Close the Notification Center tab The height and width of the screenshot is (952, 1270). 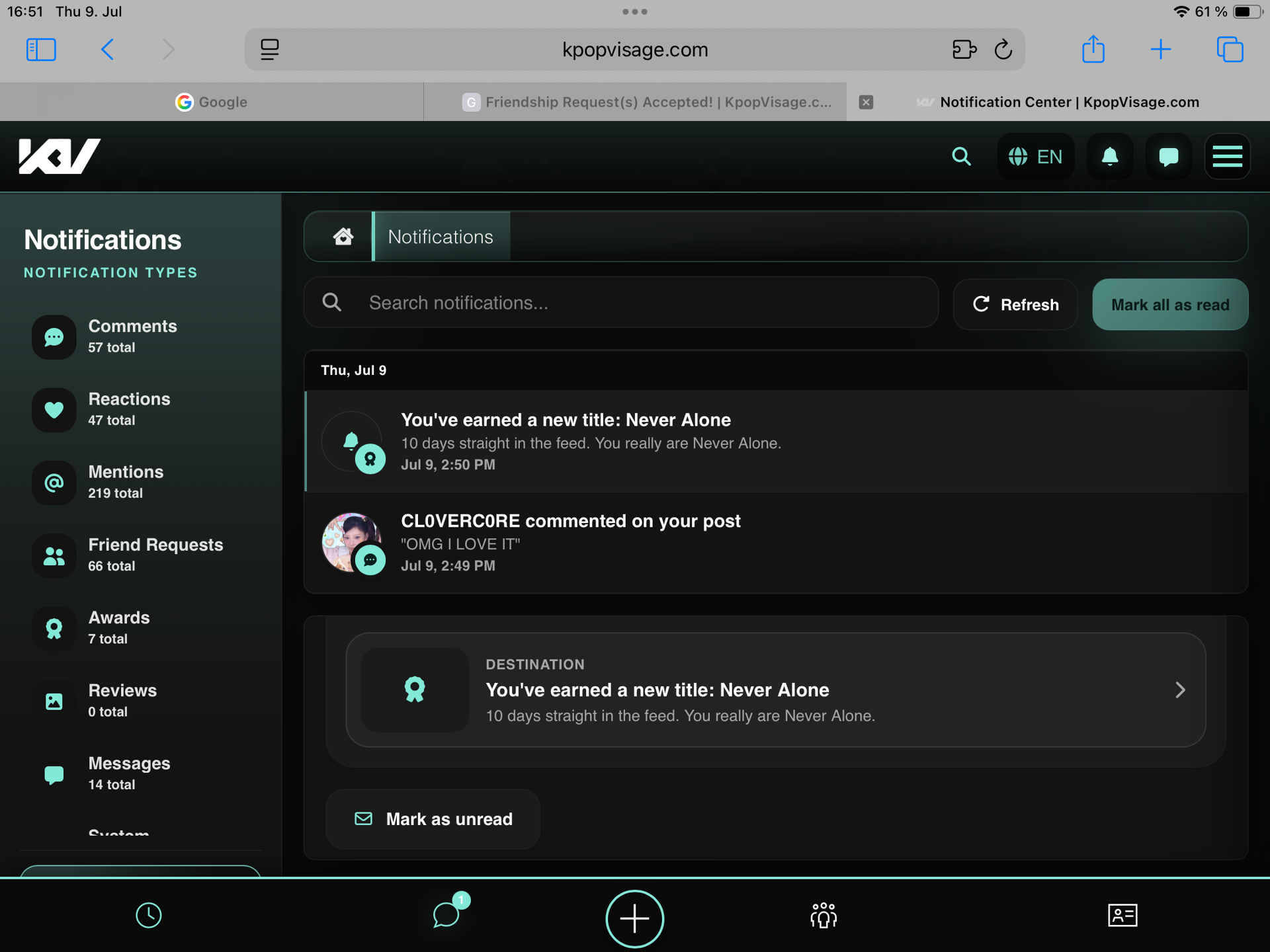[x=866, y=102]
